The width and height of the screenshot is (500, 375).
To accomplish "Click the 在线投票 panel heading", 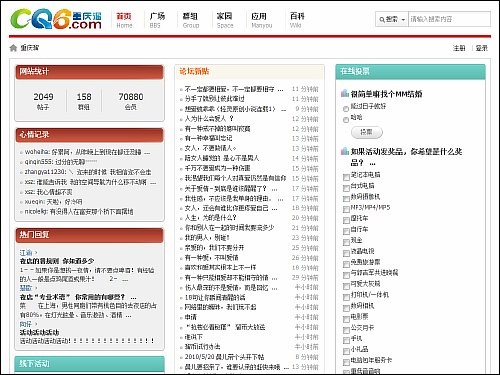I will coord(355,71).
